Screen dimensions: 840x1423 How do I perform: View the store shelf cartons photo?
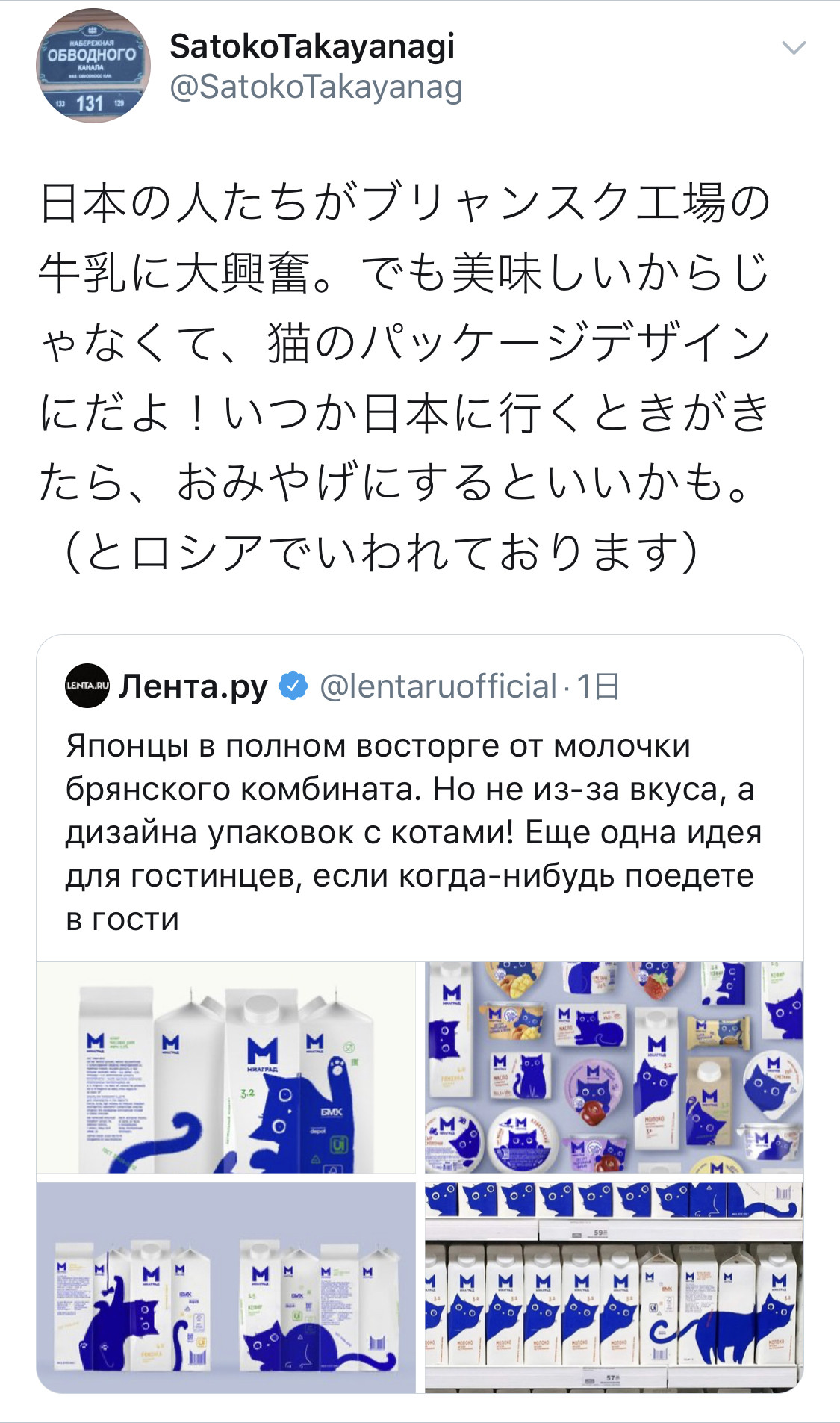(614, 1288)
